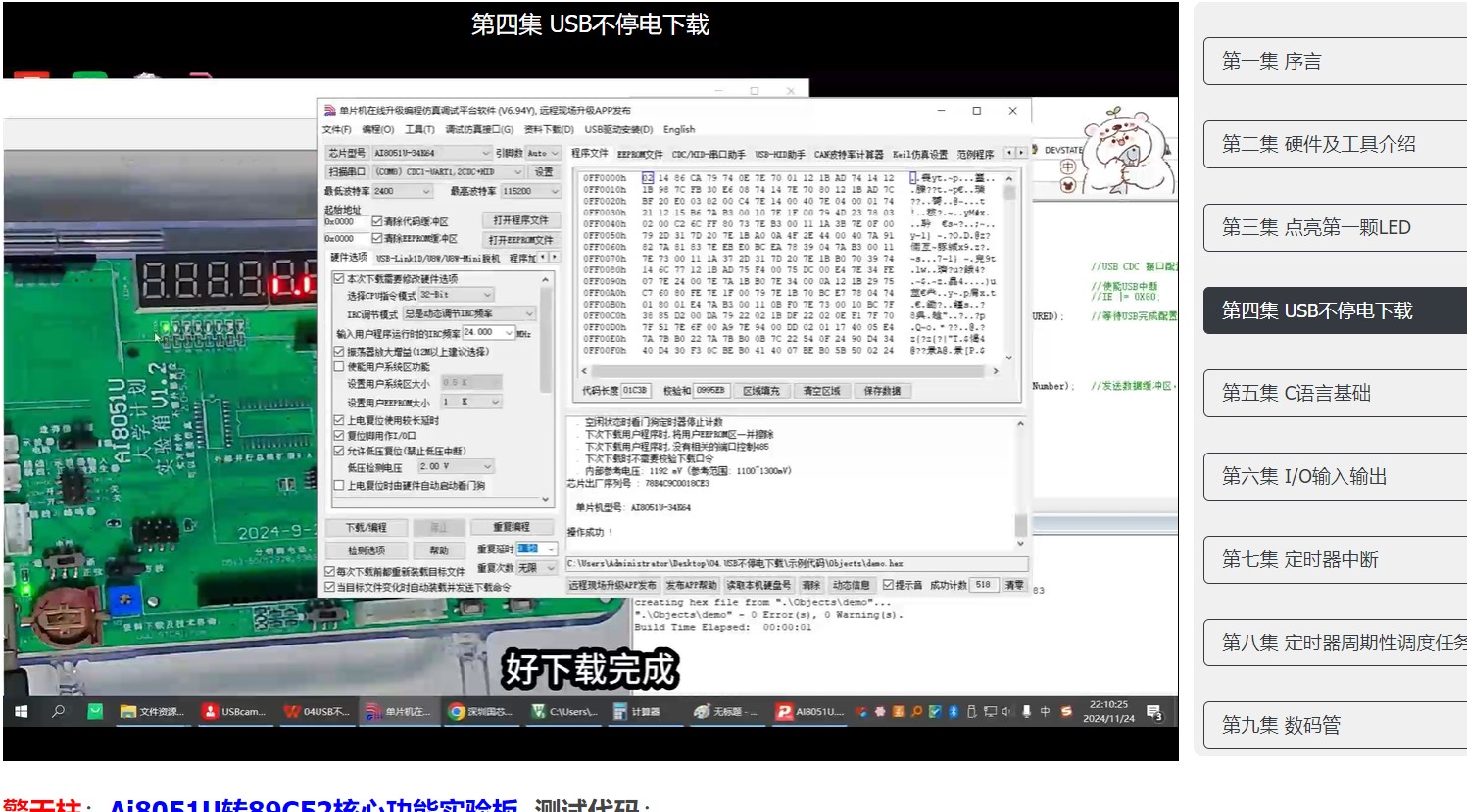This screenshot has width=1467, height=812.
Task: Click the 下载/编程 button
Action: tap(367, 527)
